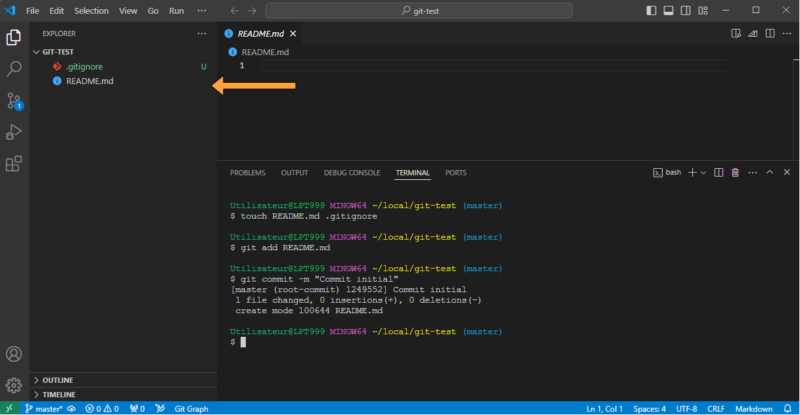Toggle primary side bar visibility
The image size is (800, 415).
click(652, 10)
